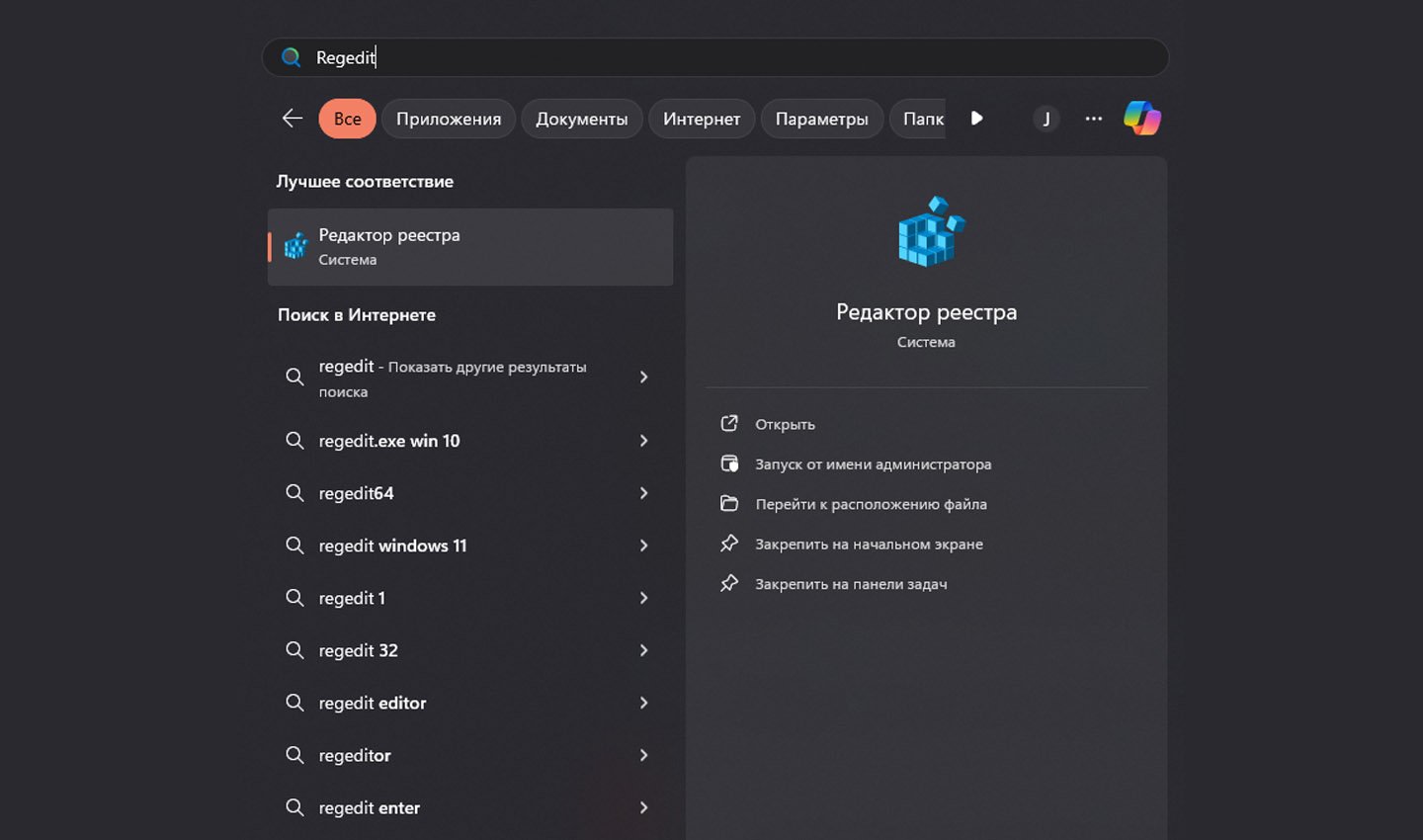Switch to the Документы filter tab
1423x840 pixels.
point(582,119)
